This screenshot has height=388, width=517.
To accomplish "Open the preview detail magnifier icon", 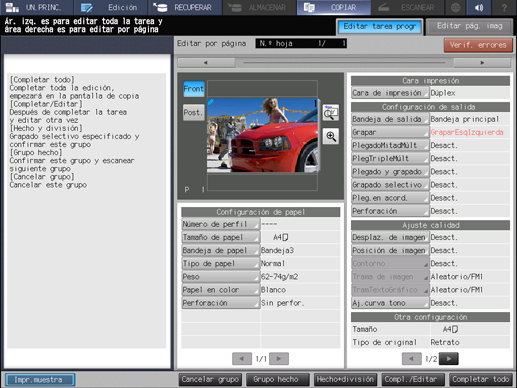I will (x=331, y=113).
